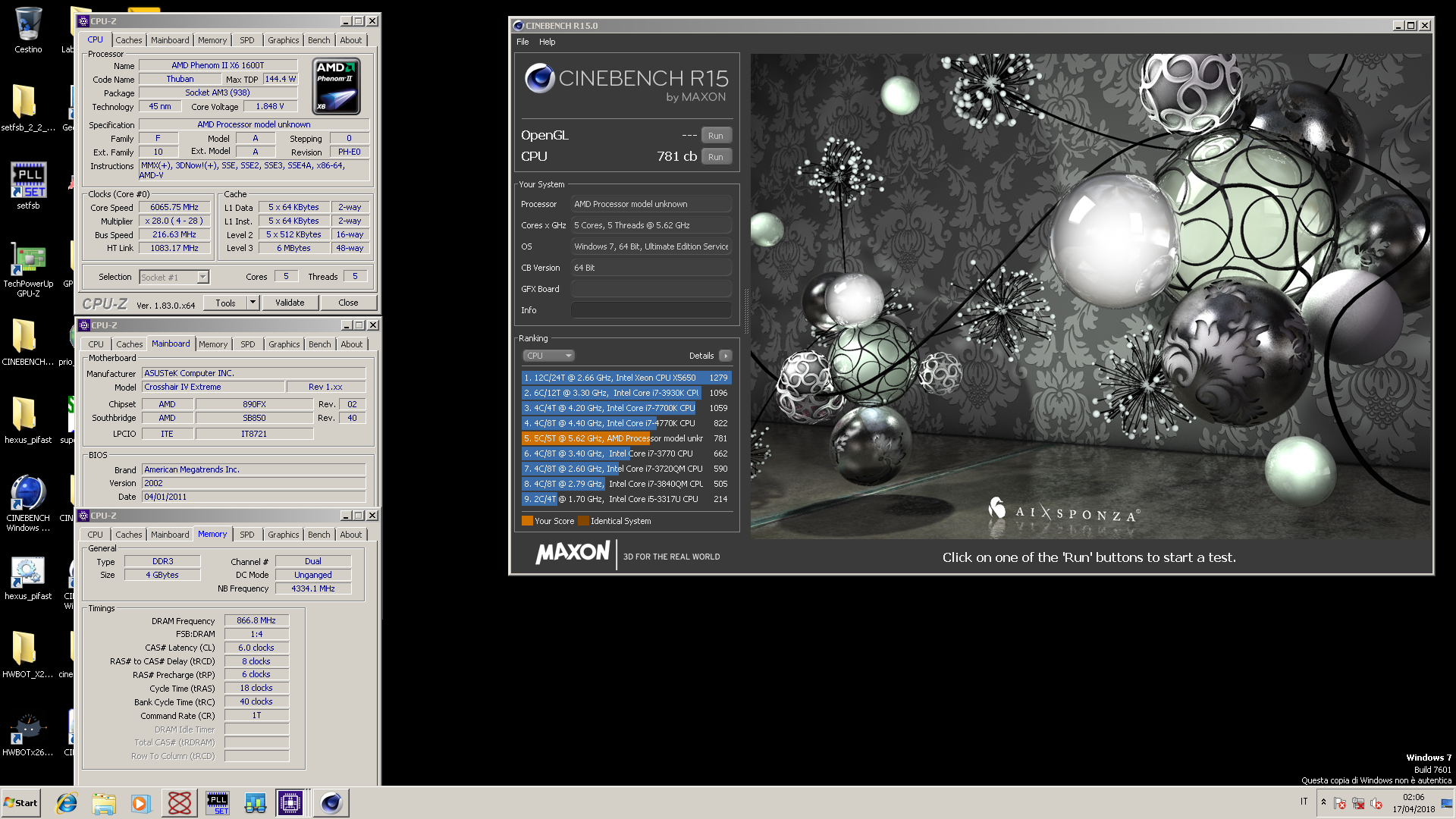Select the PLL SET taskbar icon
Screen dimensions: 1456x819
[x=218, y=803]
